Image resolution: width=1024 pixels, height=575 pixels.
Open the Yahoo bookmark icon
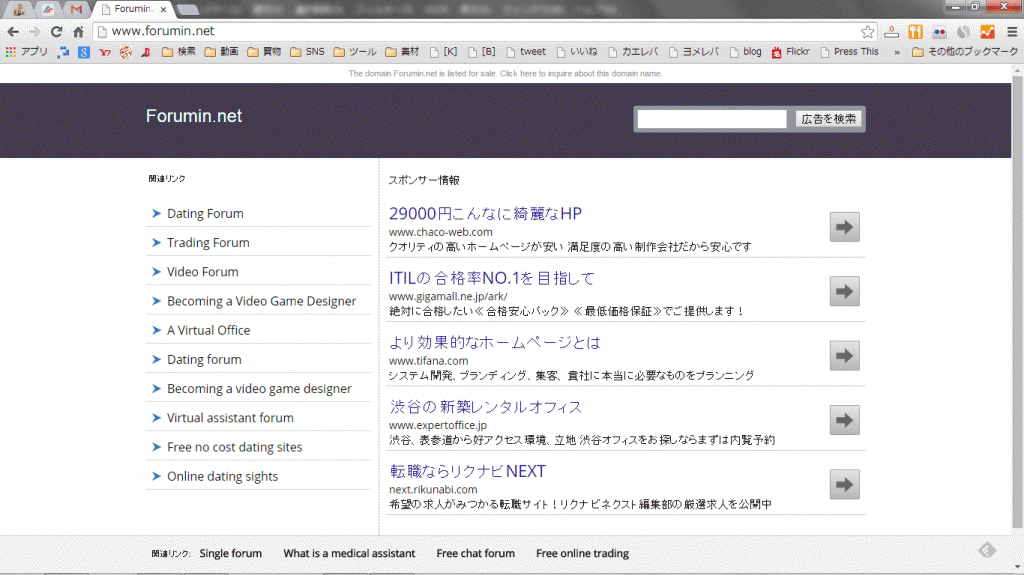click(105, 52)
